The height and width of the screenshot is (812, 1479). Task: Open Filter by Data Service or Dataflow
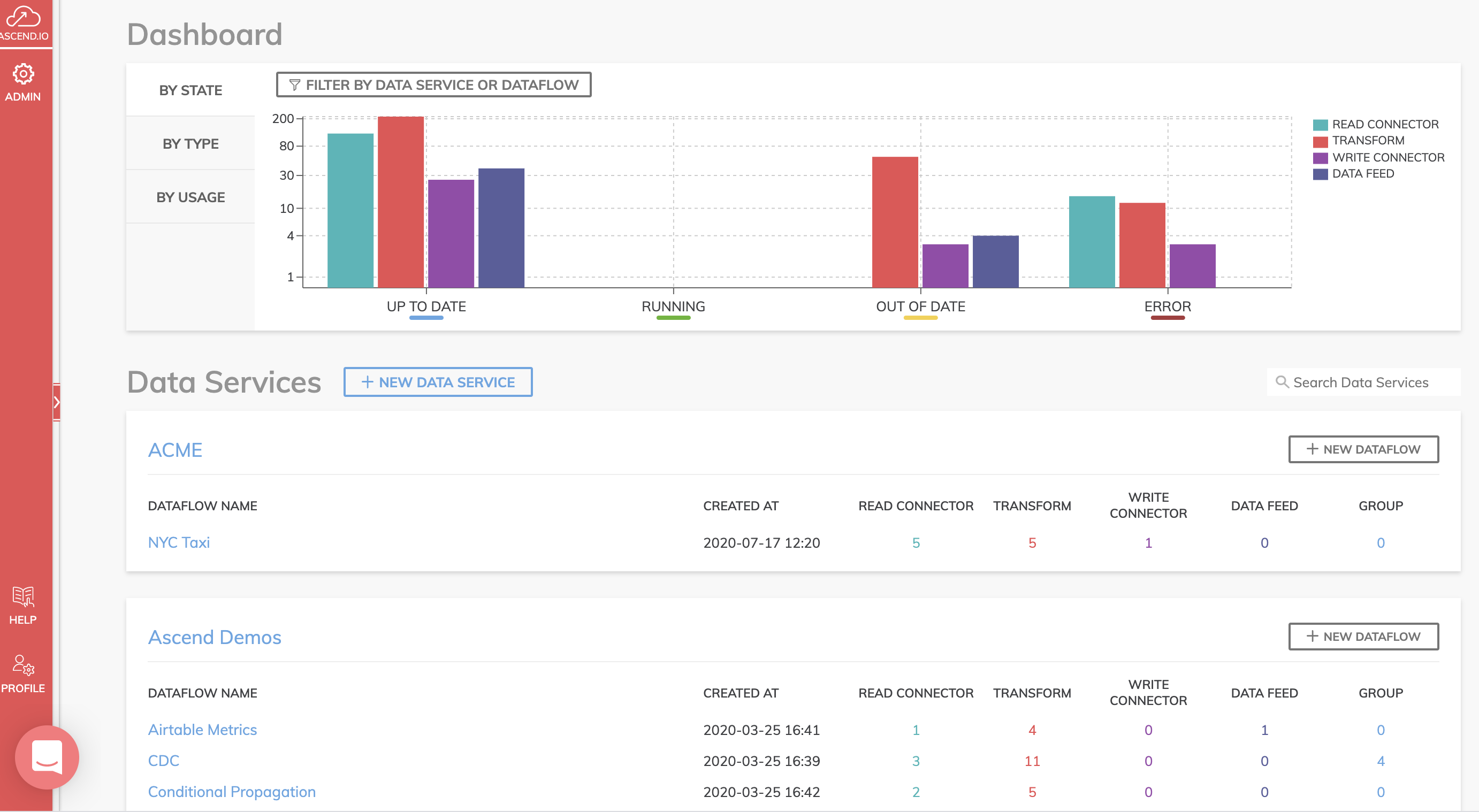click(x=434, y=85)
